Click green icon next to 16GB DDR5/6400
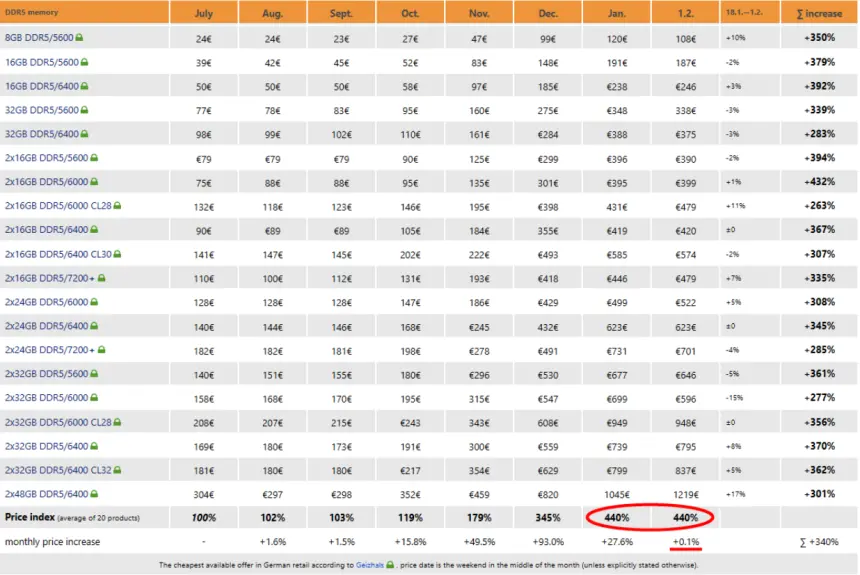860x575 pixels. pyautogui.click(x=86, y=86)
